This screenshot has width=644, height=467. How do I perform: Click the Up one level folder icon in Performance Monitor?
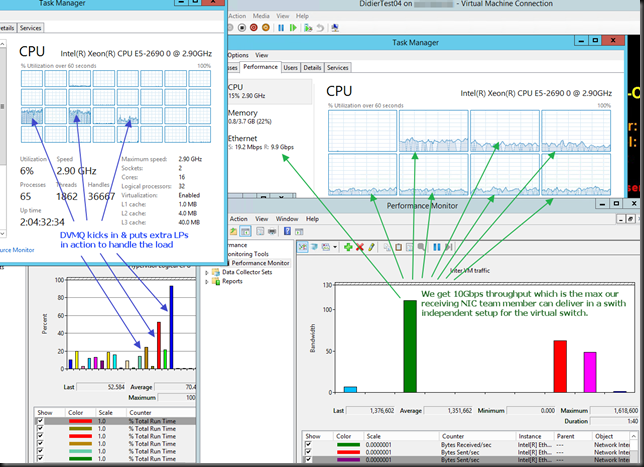(233, 231)
